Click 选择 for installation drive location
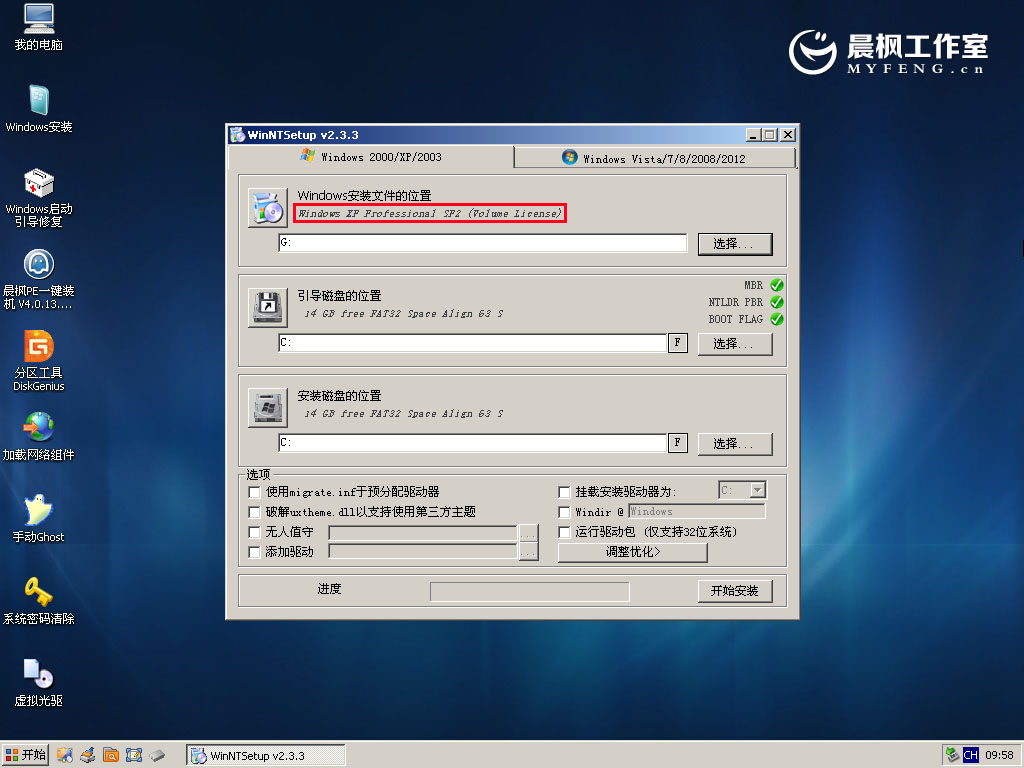Image resolution: width=1024 pixels, height=768 pixels. click(x=735, y=443)
